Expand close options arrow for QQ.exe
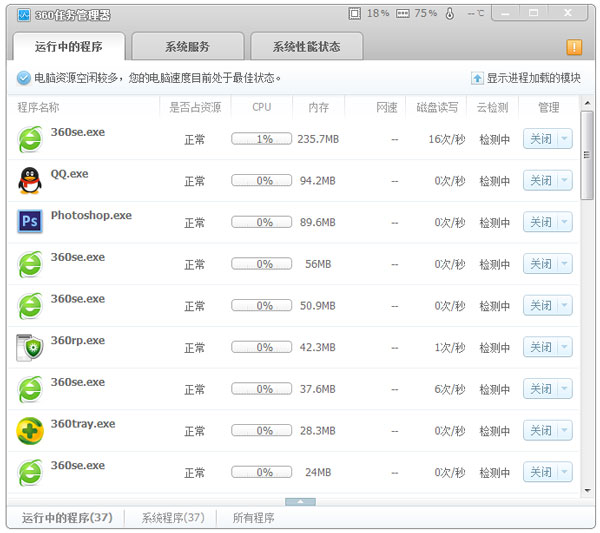 (x=565, y=180)
